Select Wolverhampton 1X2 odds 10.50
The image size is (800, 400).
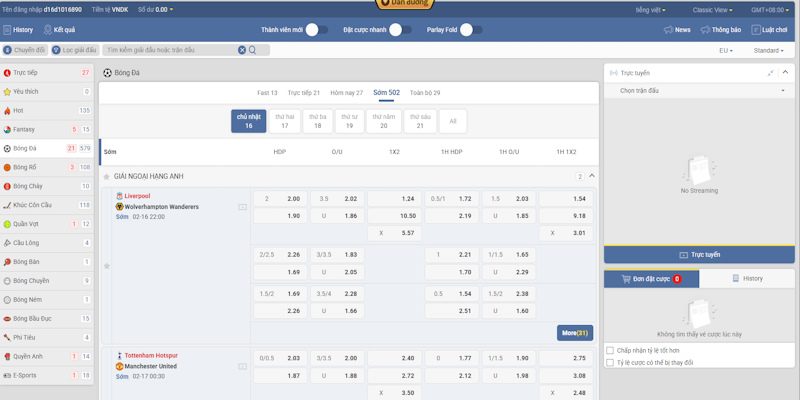394,216
